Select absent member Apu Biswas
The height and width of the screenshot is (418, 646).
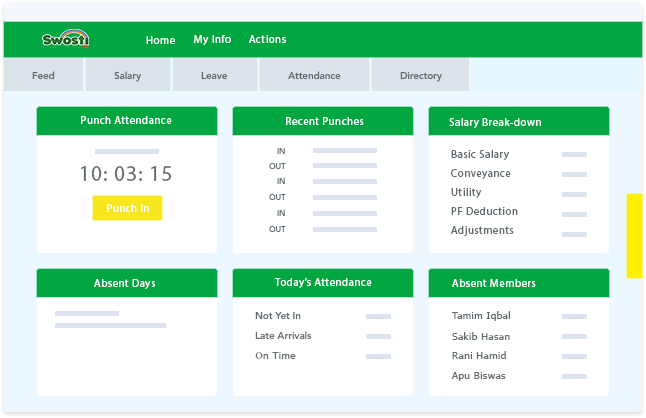click(x=519, y=376)
